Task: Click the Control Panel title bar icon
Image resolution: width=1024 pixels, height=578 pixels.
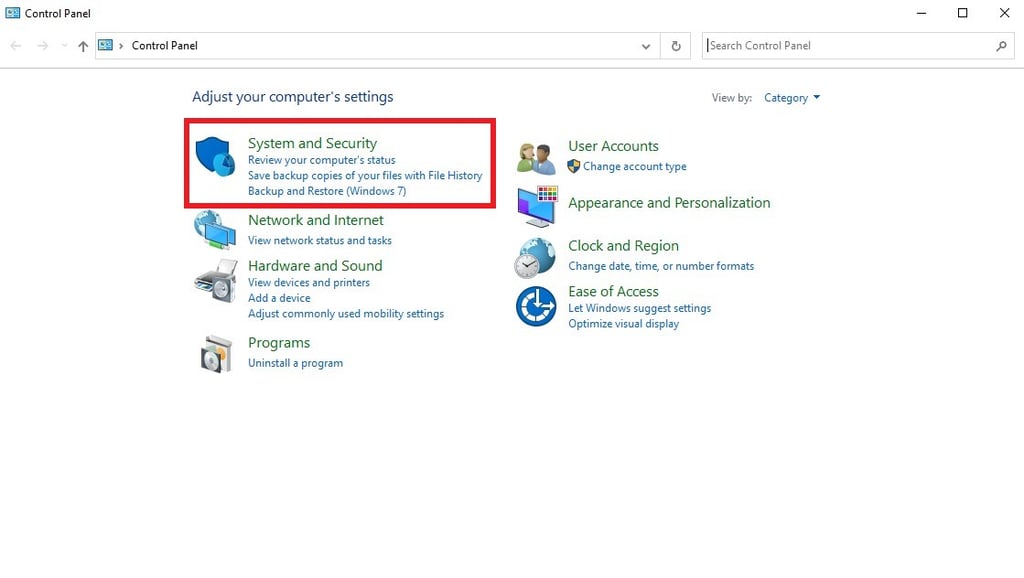Action: (12, 12)
